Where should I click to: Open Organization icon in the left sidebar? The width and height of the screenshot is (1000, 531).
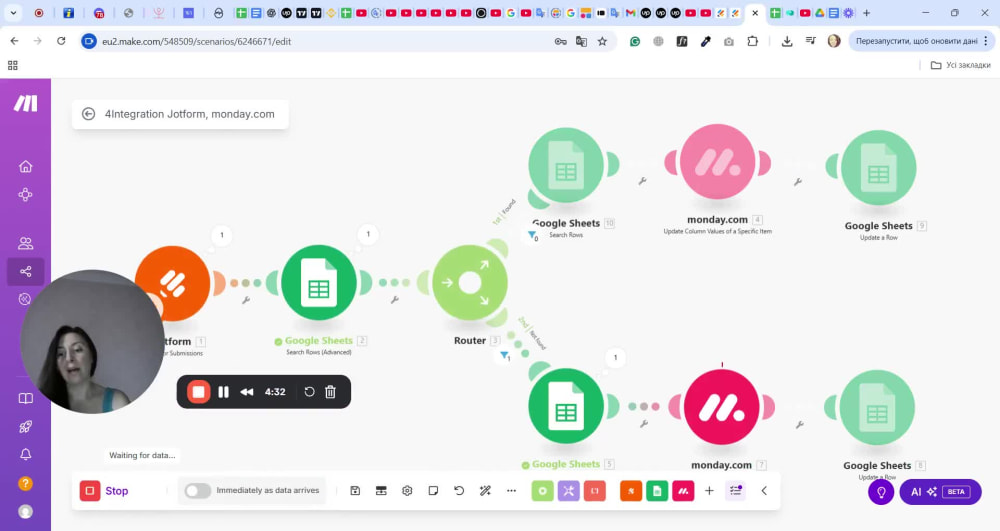[x=26, y=194]
